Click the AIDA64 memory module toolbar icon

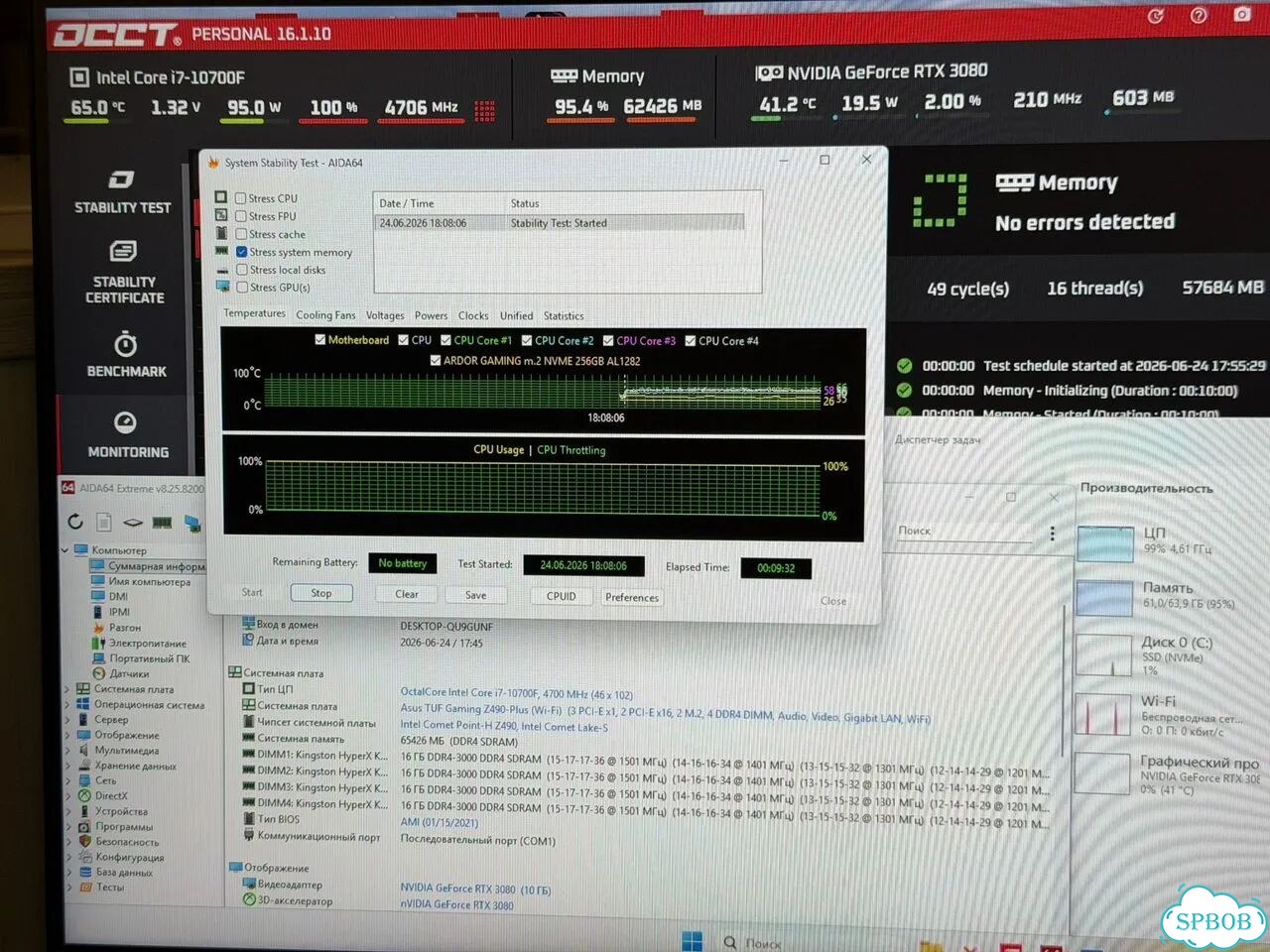pyautogui.click(x=162, y=523)
